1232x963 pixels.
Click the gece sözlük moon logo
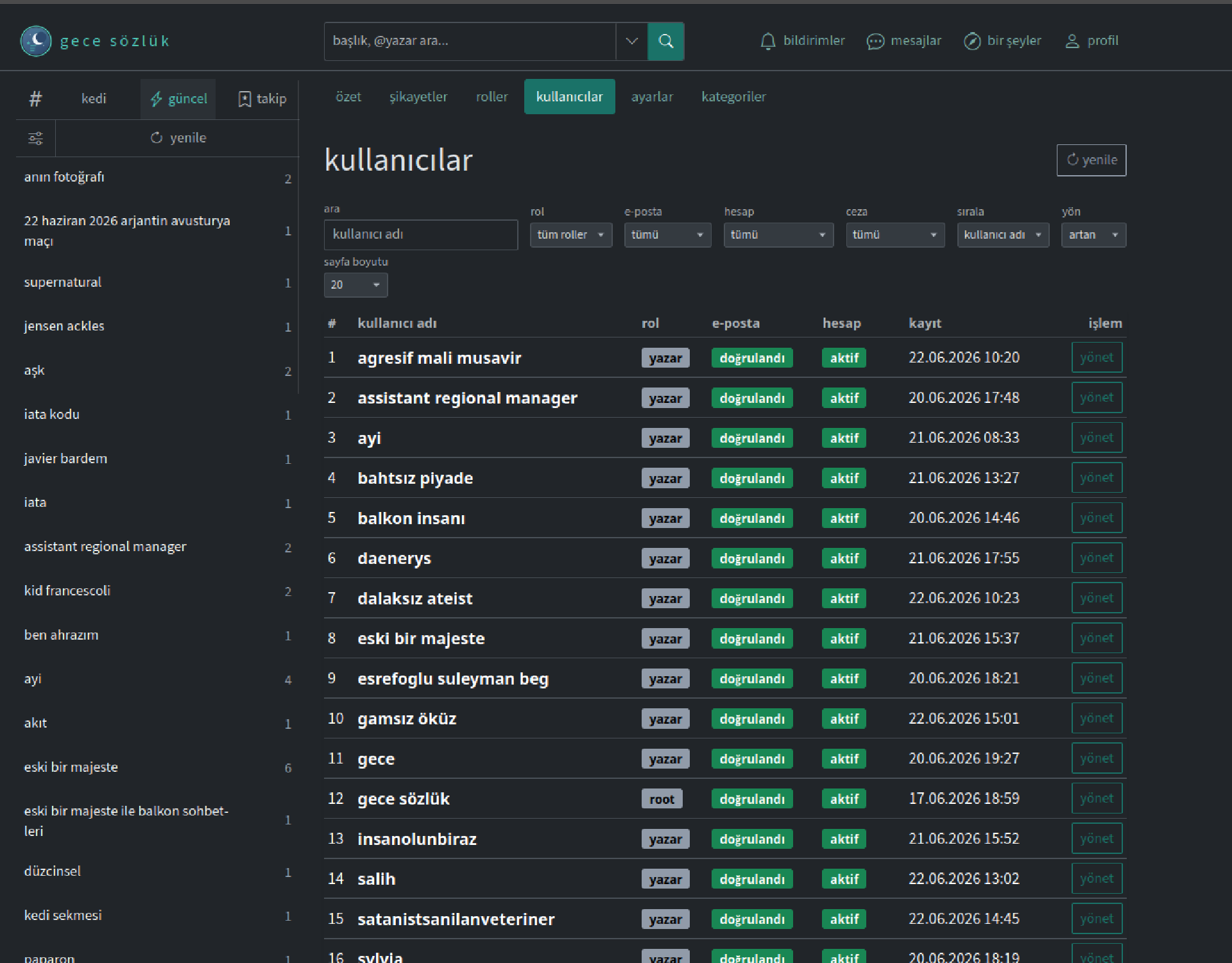click(x=36, y=41)
